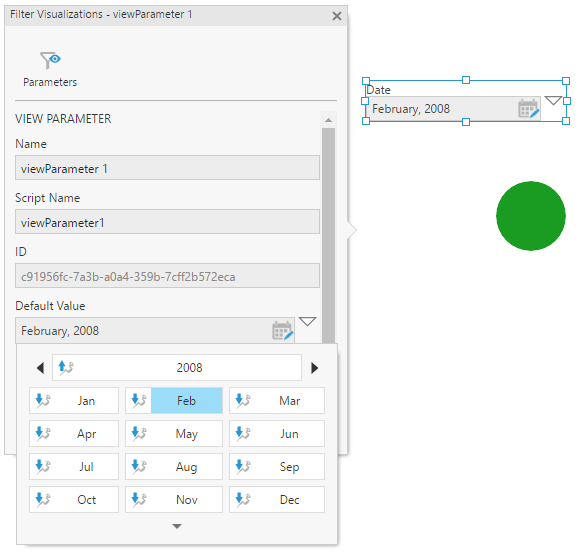
Task: Click the 2008 year header
Action: 189,368
